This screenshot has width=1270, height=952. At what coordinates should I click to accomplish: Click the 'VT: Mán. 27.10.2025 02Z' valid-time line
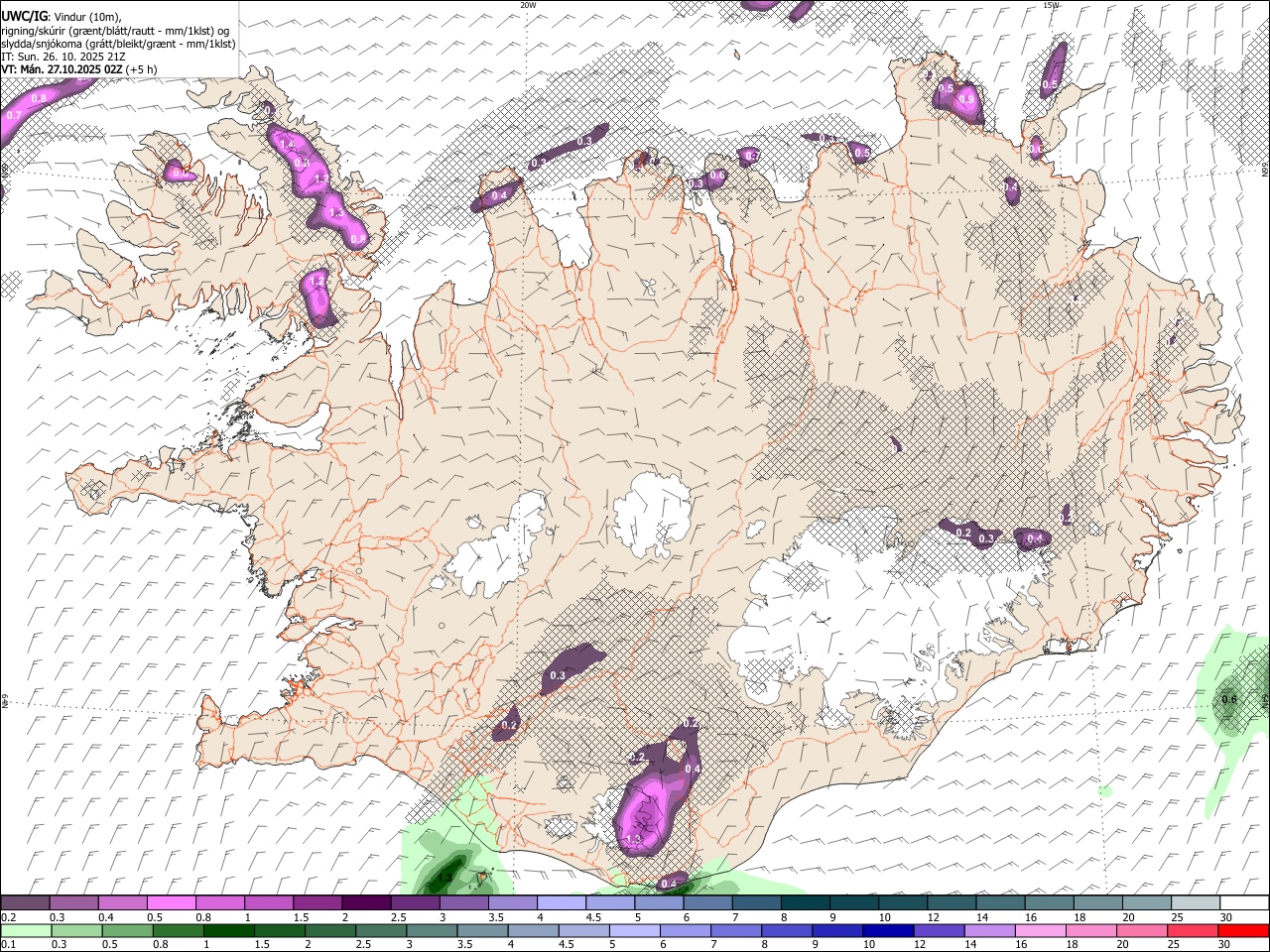pos(62,69)
